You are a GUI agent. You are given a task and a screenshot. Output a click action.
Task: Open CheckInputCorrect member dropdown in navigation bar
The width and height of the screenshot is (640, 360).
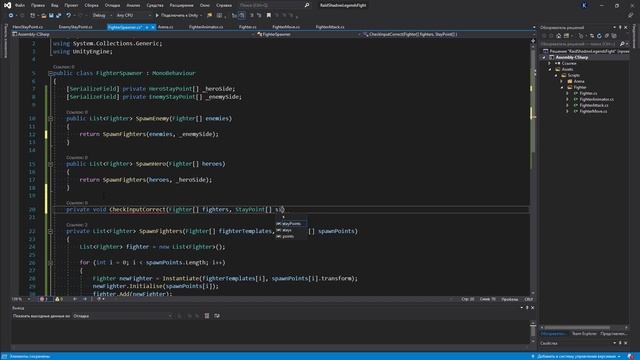(448, 35)
